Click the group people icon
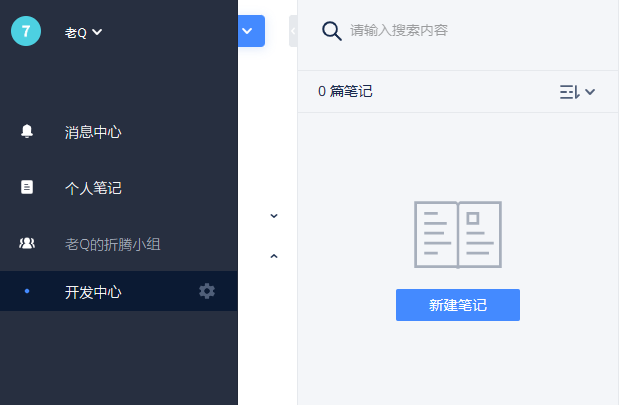This screenshot has height=405, width=624. (27, 243)
